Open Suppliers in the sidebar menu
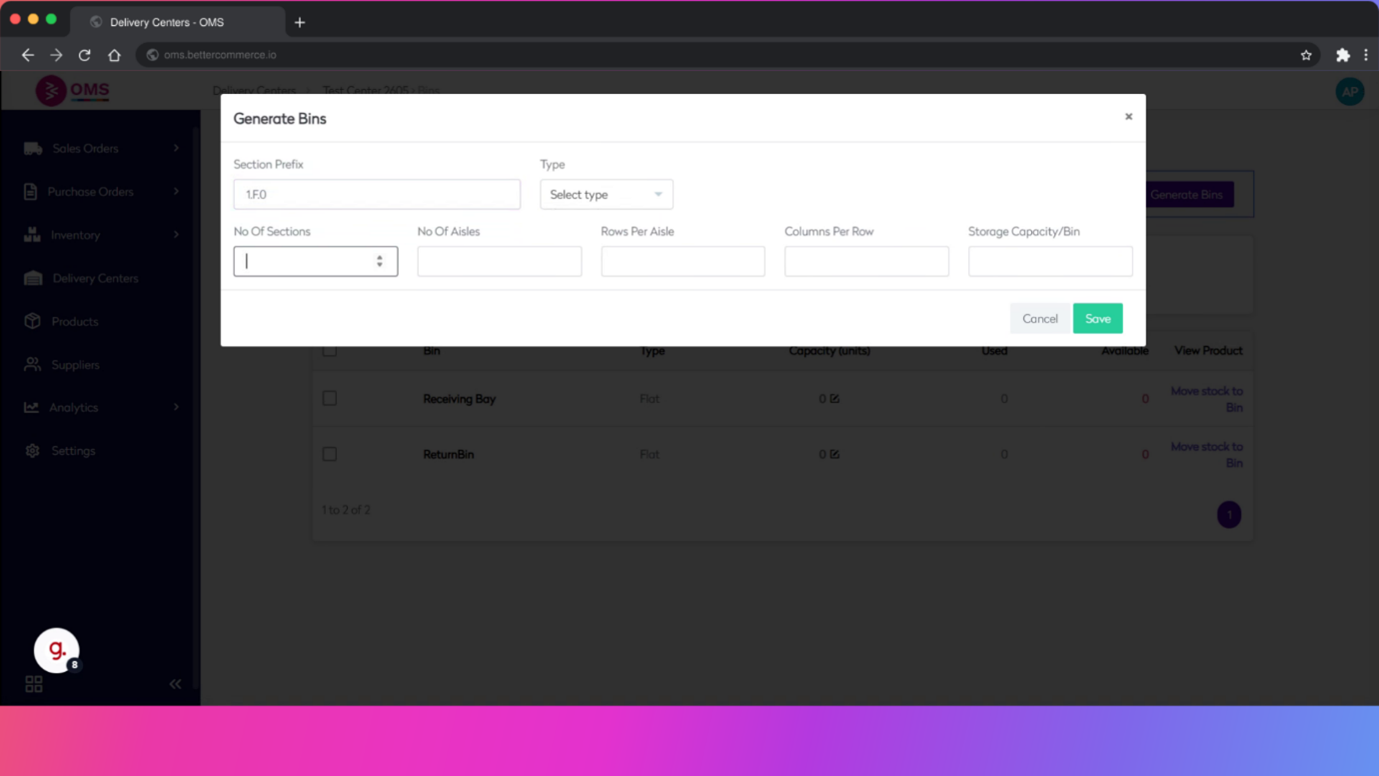This screenshot has height=776, width=1379. pyautogui.click(x=75, y=365)
